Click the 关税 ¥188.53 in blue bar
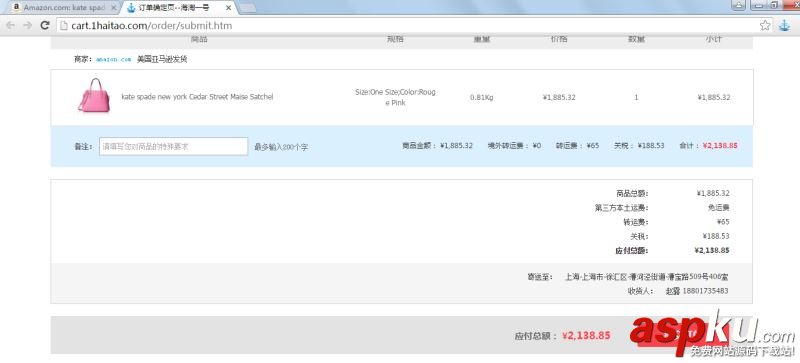Viewport: 800px width, 363px height. pyautogui.click(x=639, y=146)
